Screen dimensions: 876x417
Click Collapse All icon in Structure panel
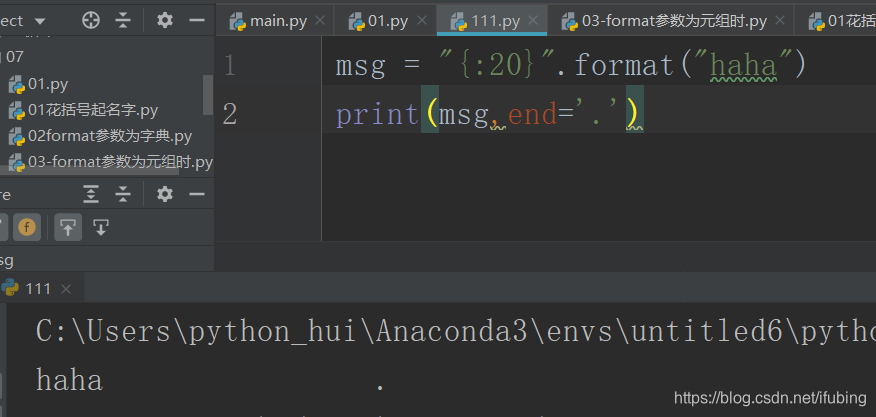click(x=123, y=195)
